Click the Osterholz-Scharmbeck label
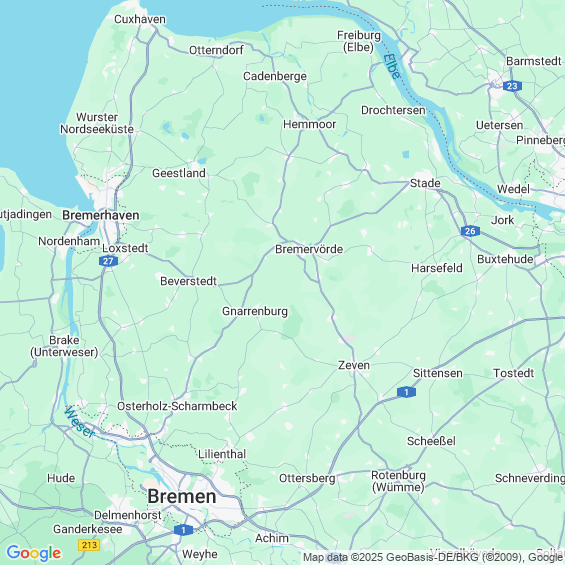The height and width of the screenshot is (565, 565). point(177,406)
